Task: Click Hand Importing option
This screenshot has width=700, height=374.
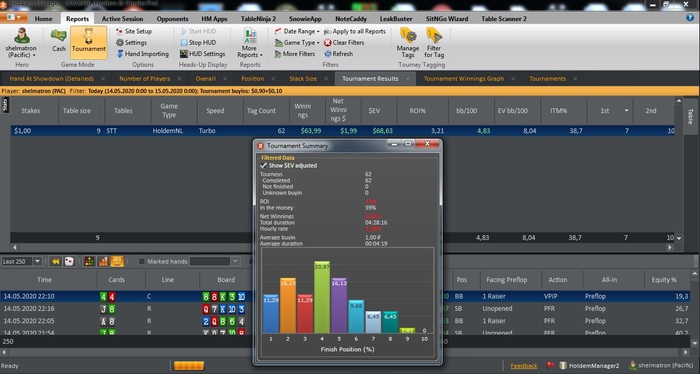Action: pyautogui.click(x=142, y=54)
